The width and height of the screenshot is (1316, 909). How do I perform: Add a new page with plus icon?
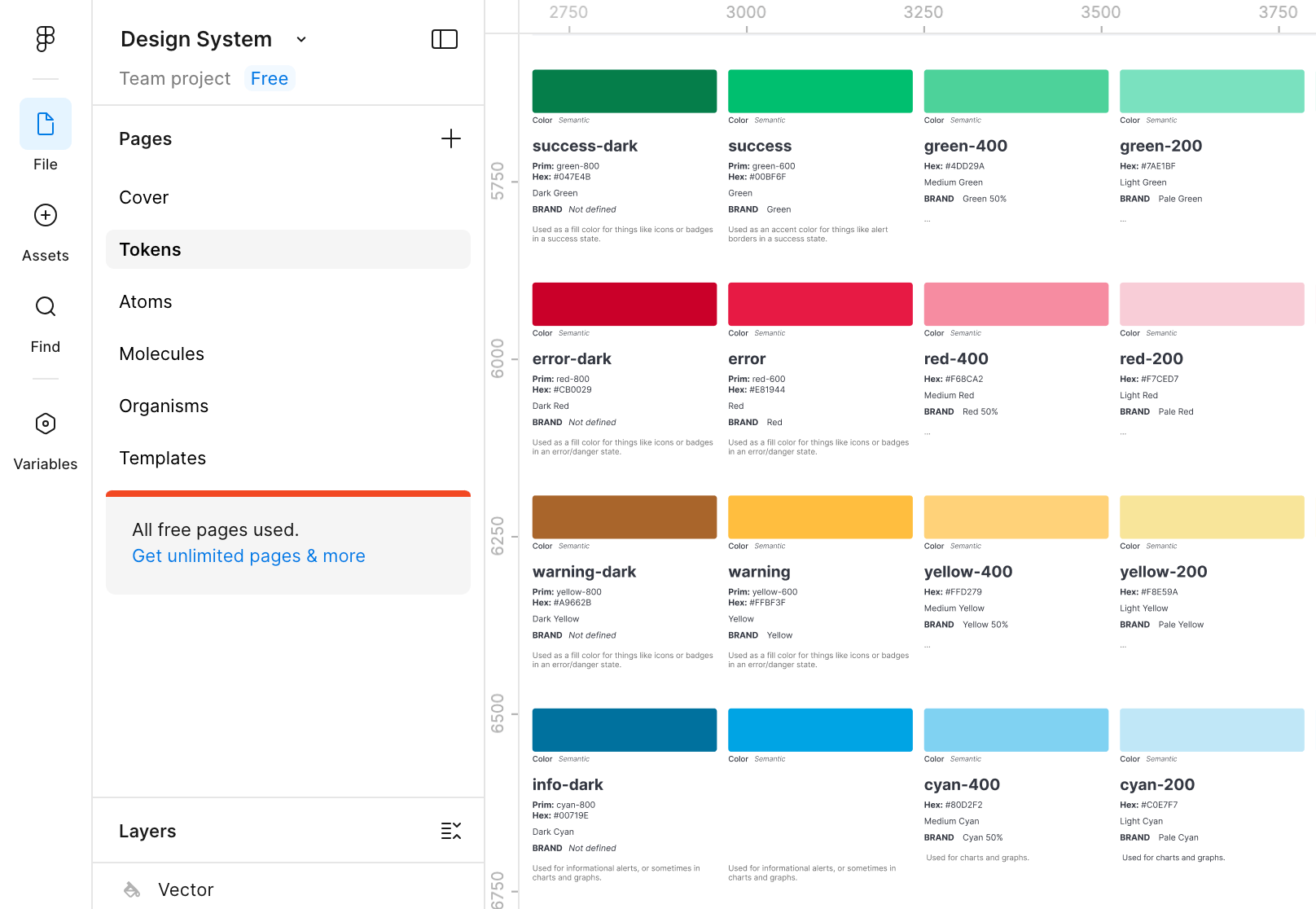451,138
